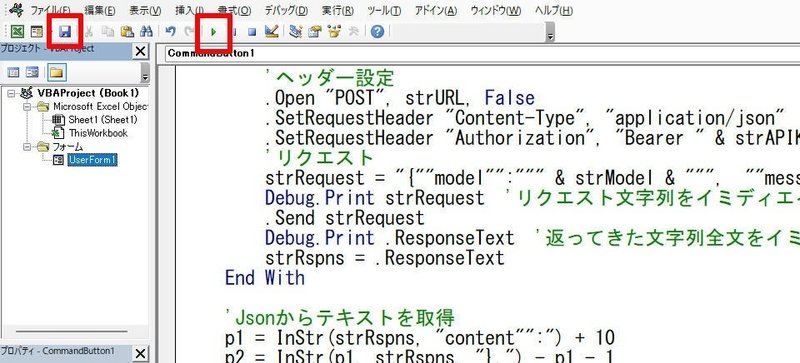This screenshot has width=800, height=363.
Task: Click the End With line
Action: coord(265,278)
